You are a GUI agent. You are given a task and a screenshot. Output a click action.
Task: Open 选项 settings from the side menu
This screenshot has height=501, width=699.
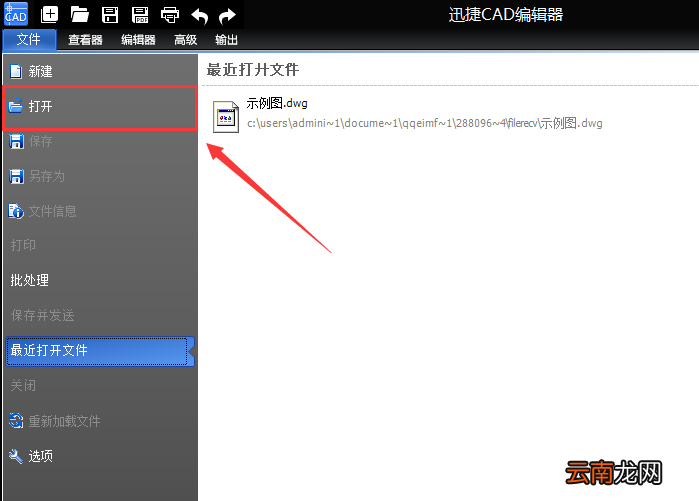pyautogui.click(x=101, y=456)
